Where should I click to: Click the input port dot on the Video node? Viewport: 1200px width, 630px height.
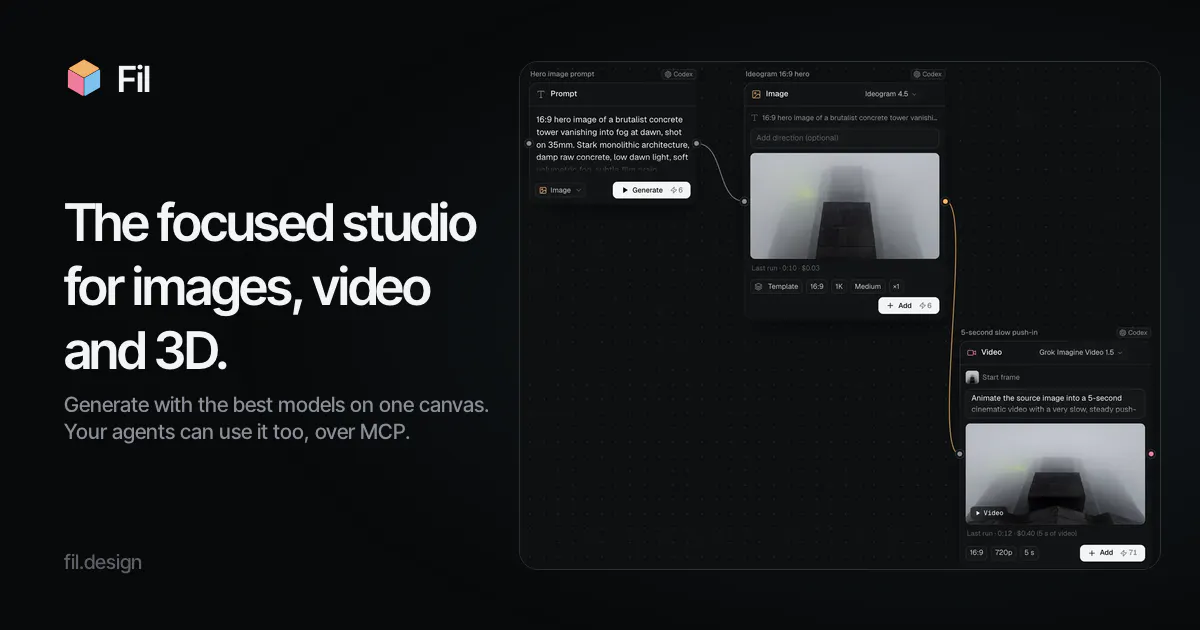[959, 454]
